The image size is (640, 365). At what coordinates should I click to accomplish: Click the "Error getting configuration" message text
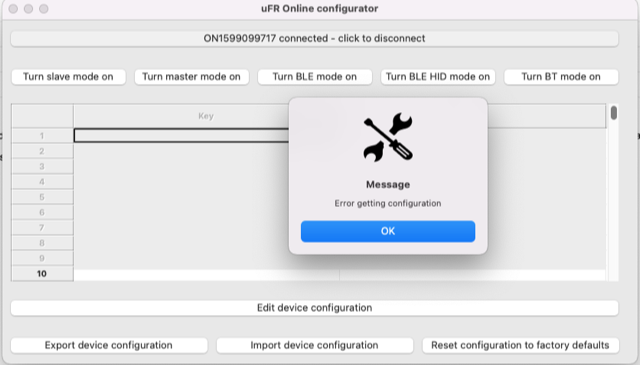[388, 203]
